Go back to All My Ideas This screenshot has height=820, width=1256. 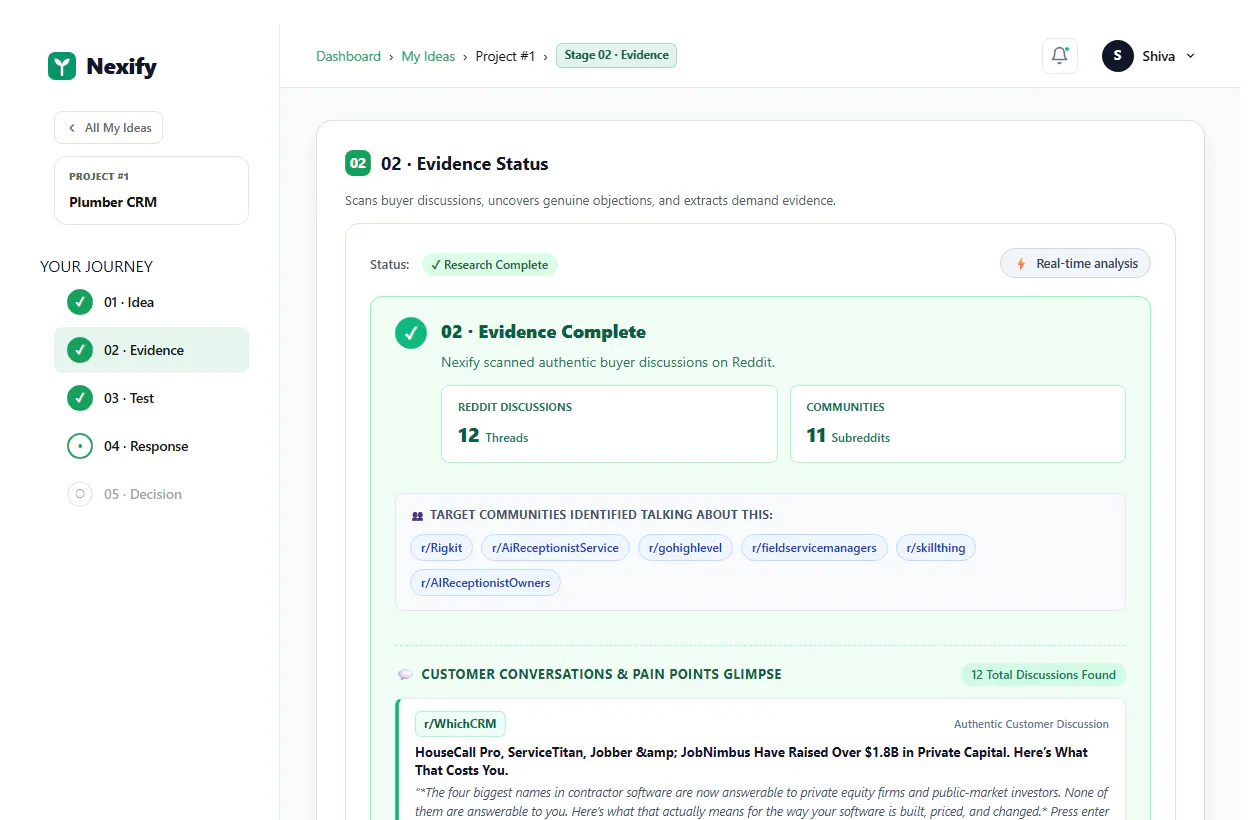(108, 128)
